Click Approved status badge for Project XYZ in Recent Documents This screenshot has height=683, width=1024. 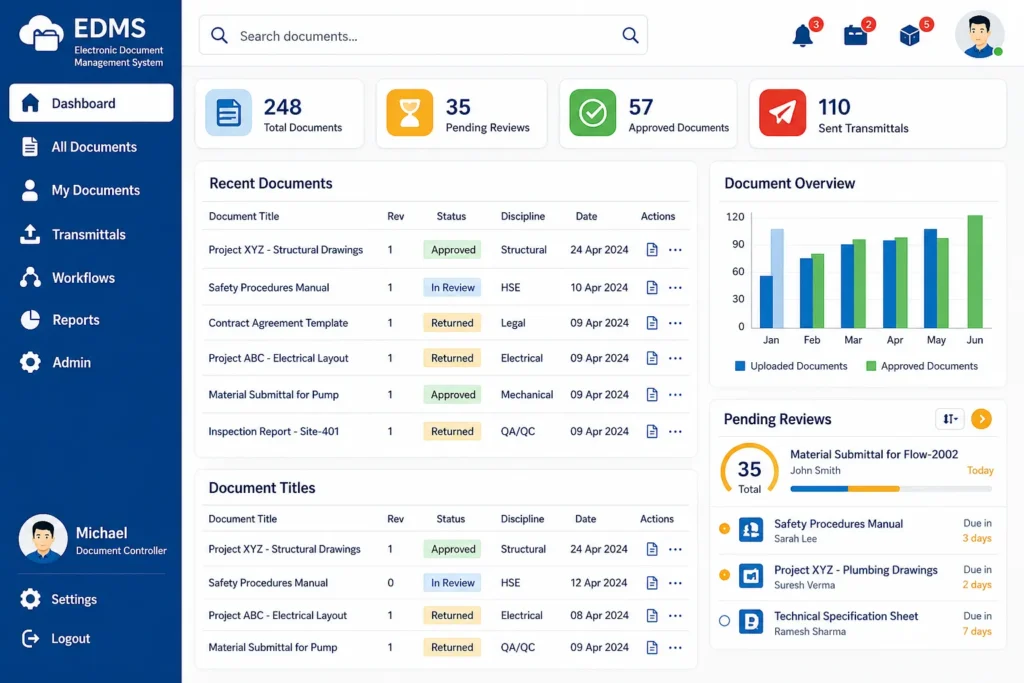pos(452,249)
